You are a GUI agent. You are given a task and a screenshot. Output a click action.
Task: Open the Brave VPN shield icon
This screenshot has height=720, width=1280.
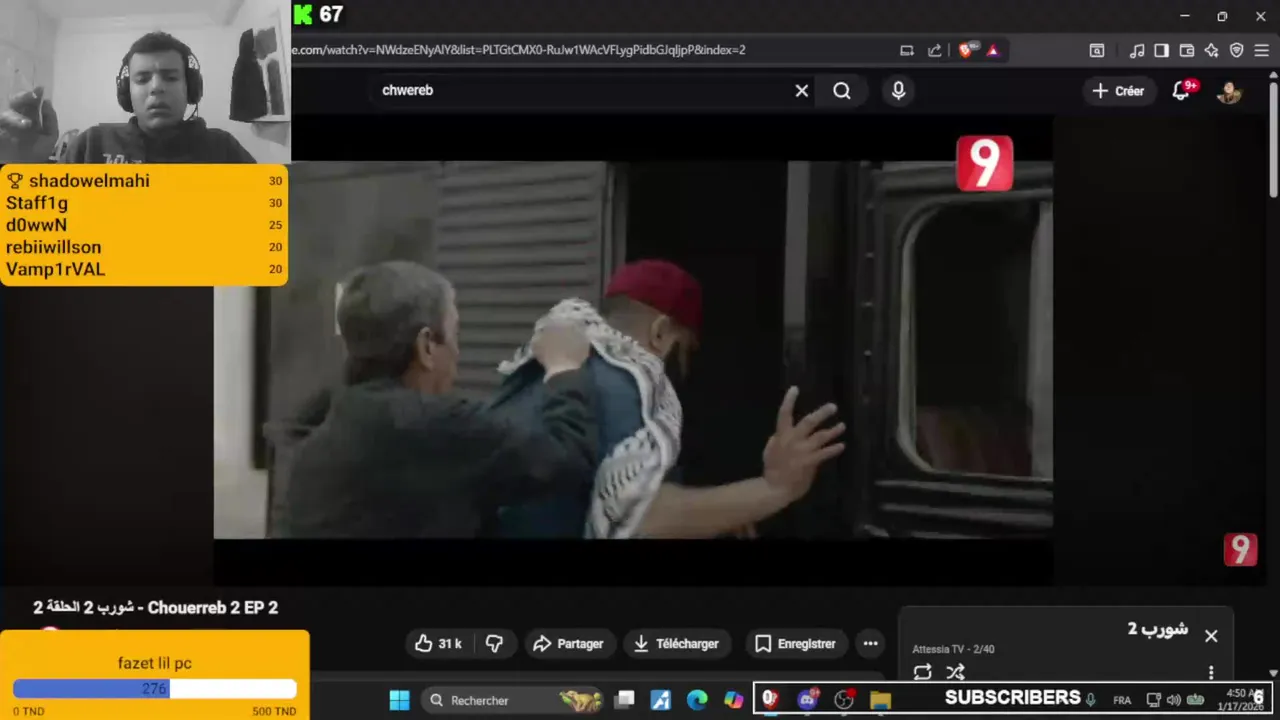tap(1236, 50)
